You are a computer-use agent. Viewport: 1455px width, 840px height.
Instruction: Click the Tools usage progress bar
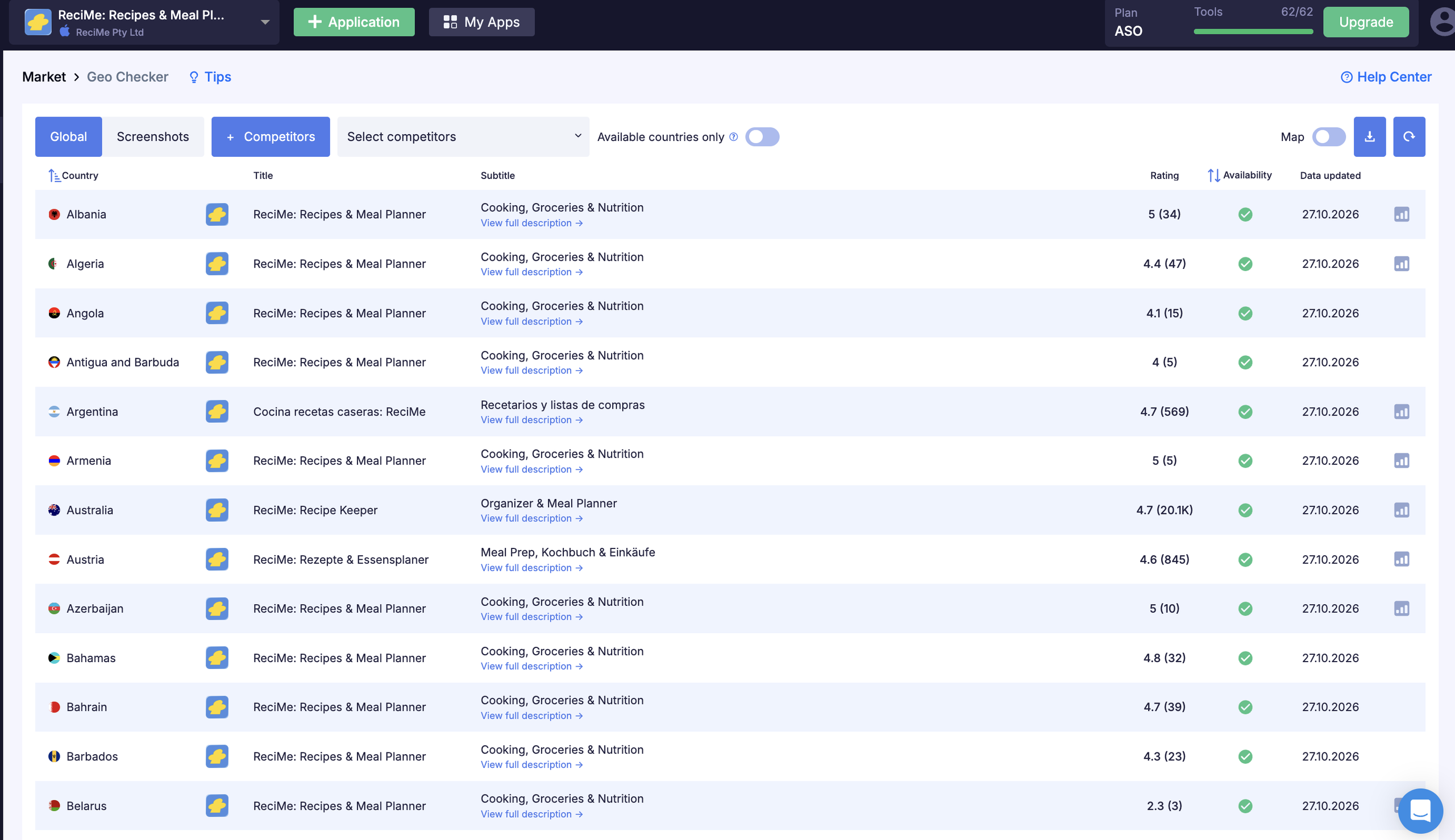click(1253, 31)
